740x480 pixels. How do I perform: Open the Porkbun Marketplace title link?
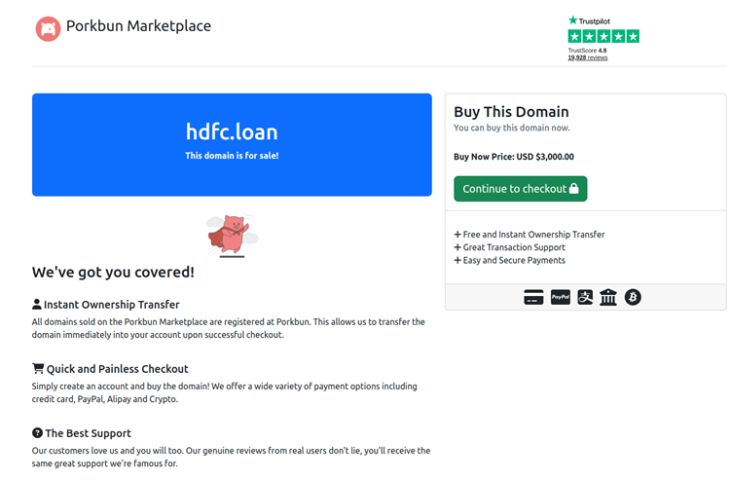pos(138,26)
